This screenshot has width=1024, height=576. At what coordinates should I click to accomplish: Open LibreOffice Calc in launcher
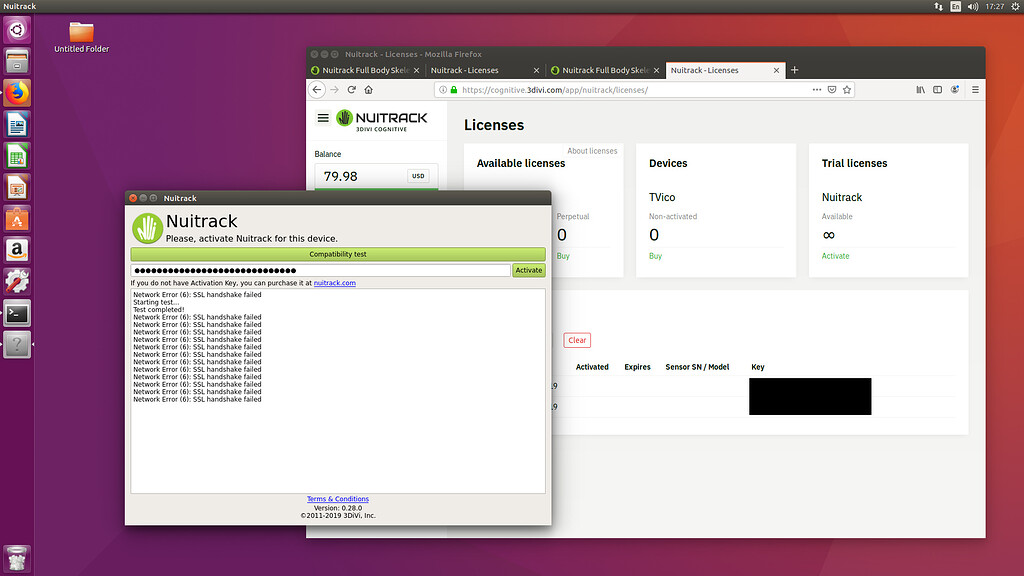17,155
